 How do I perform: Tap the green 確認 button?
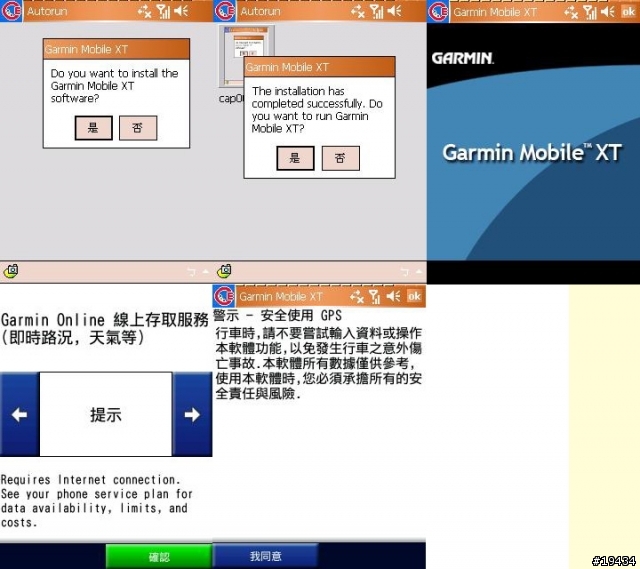point(159,556)
